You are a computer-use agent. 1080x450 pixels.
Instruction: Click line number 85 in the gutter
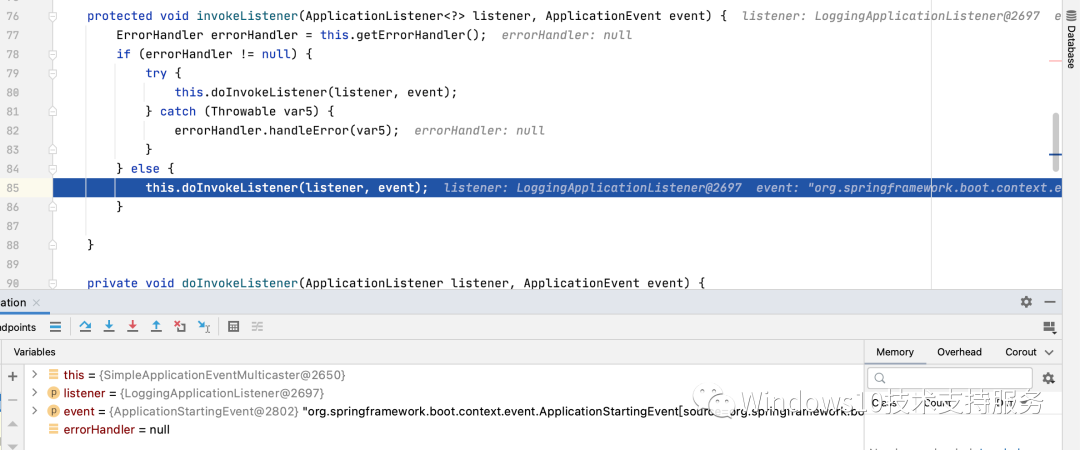pos(12,187)
